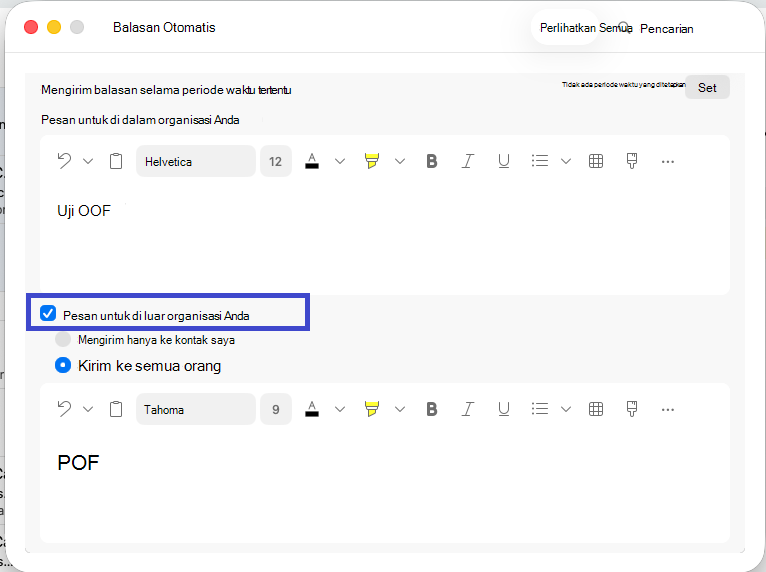Click format painter in Helvetica toolbar
766x572 pixels.
tap(632, 161)
